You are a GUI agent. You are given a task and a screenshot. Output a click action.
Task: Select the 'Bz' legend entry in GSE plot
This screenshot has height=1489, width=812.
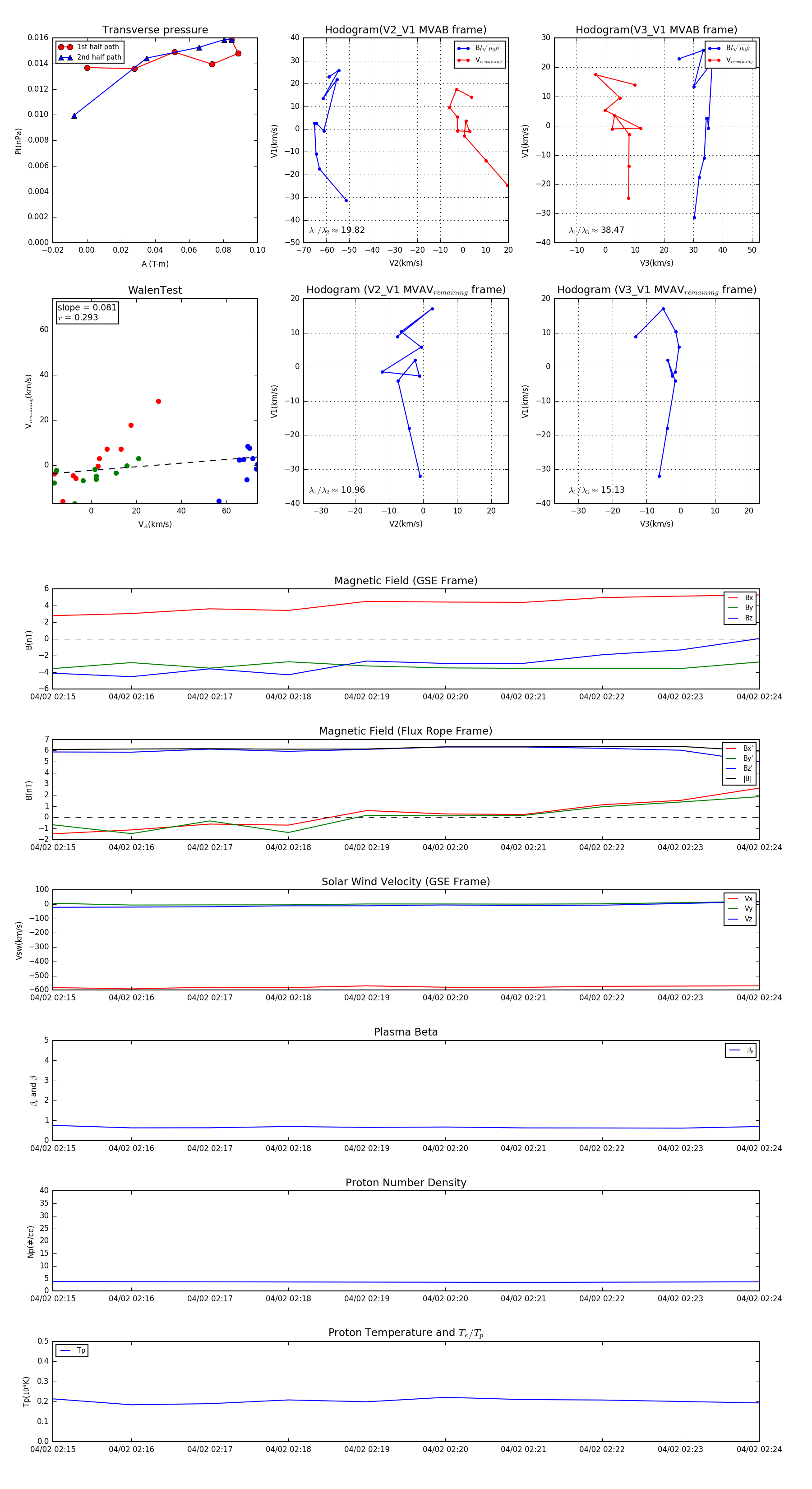click(x=740, y=618)
